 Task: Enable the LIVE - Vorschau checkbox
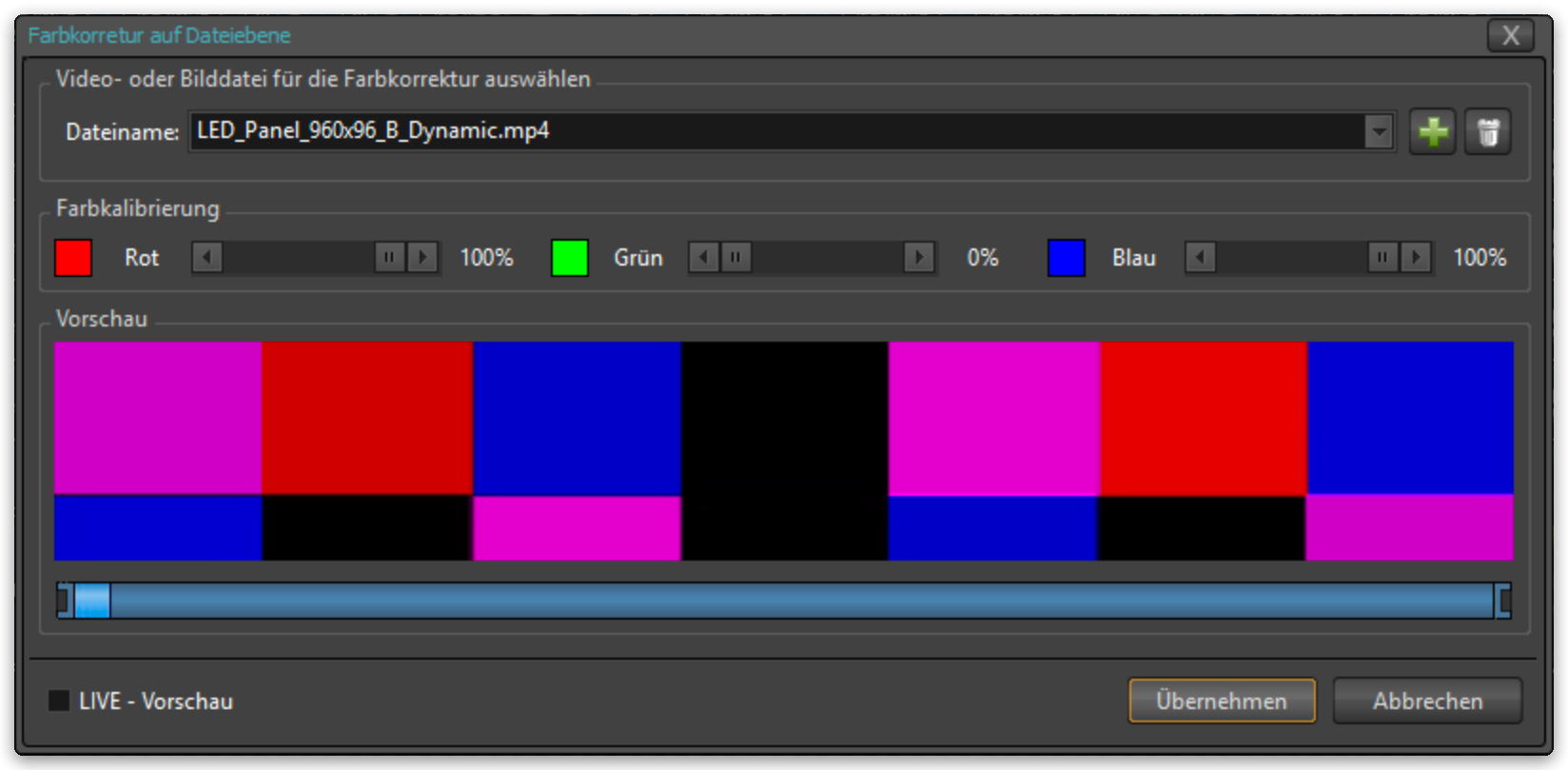click(59, 701)
